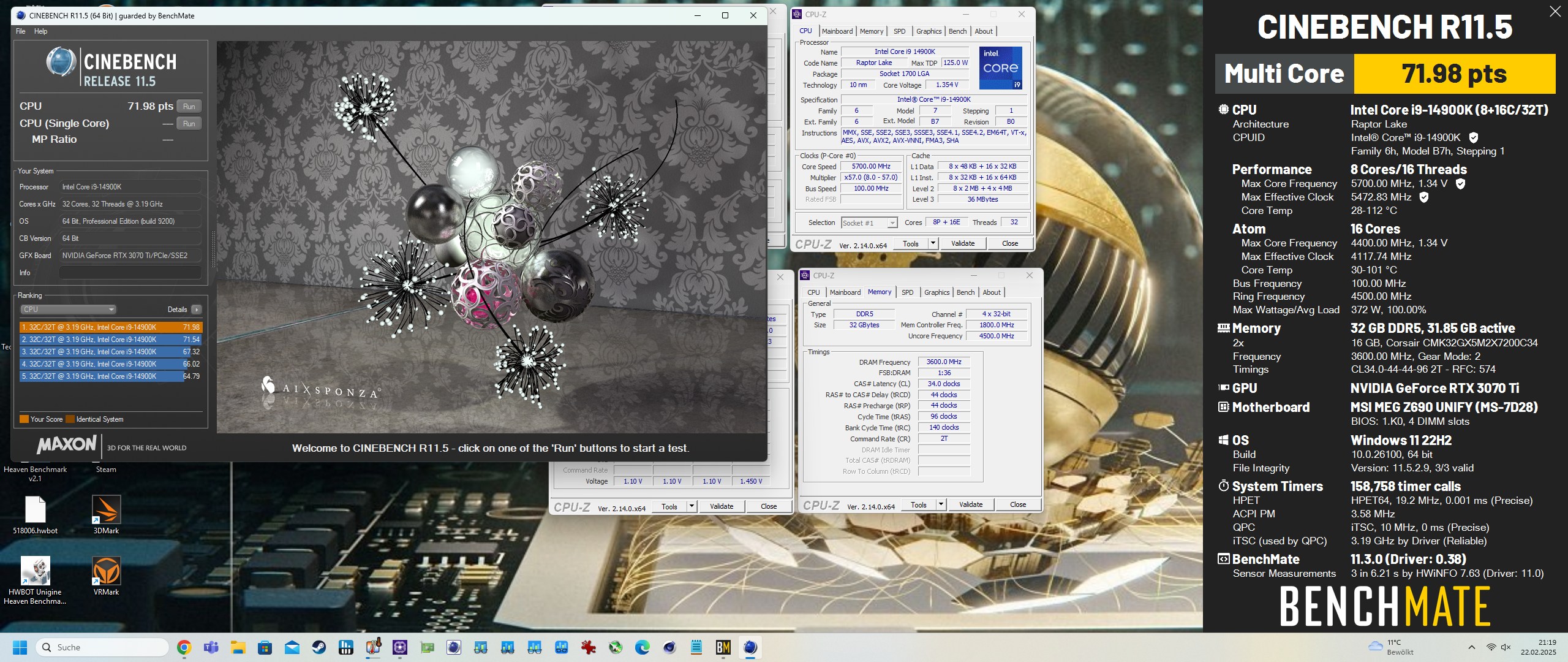1568x662 pixels.
Task: Click Tools button in top CPU-Z window
Action: tap(911, 243)
